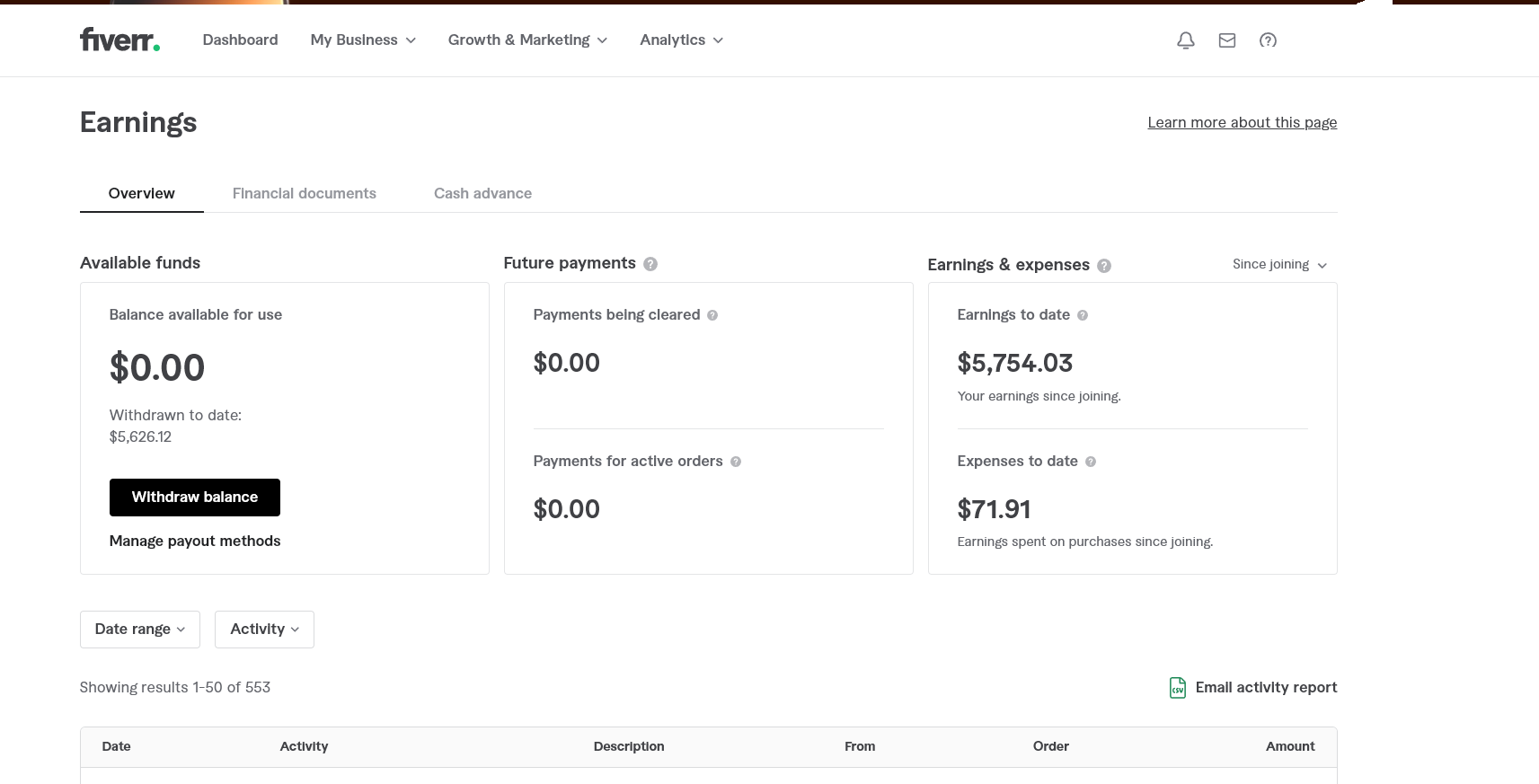The height and width of the screenshot is (784, 1539).
Task: Switch to the Cash advance tab
Action: click(x=482, y=194)
